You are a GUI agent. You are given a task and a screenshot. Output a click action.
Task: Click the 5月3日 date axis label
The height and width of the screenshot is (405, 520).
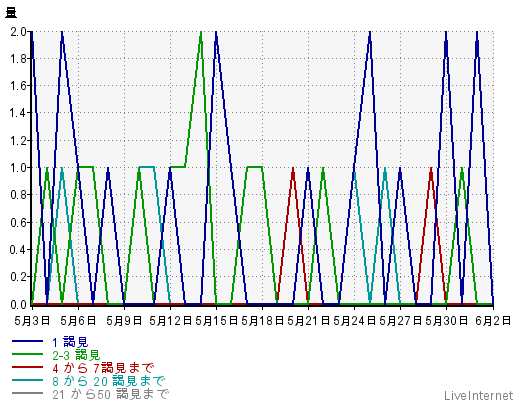pos(32,321)
